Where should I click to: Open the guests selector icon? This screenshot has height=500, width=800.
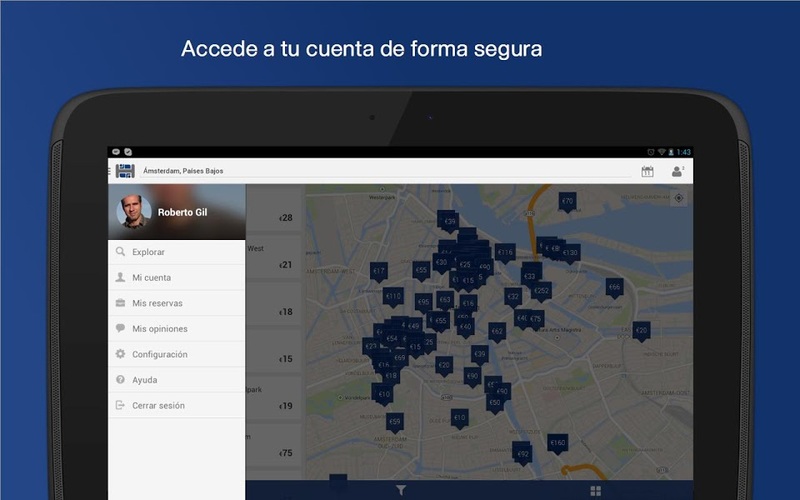678,171
